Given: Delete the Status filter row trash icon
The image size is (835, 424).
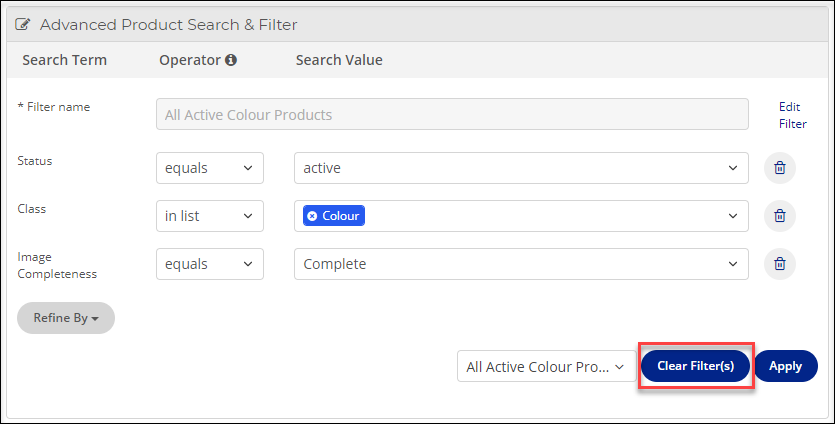Looking at the screenshot, I should tap(780, 168).
